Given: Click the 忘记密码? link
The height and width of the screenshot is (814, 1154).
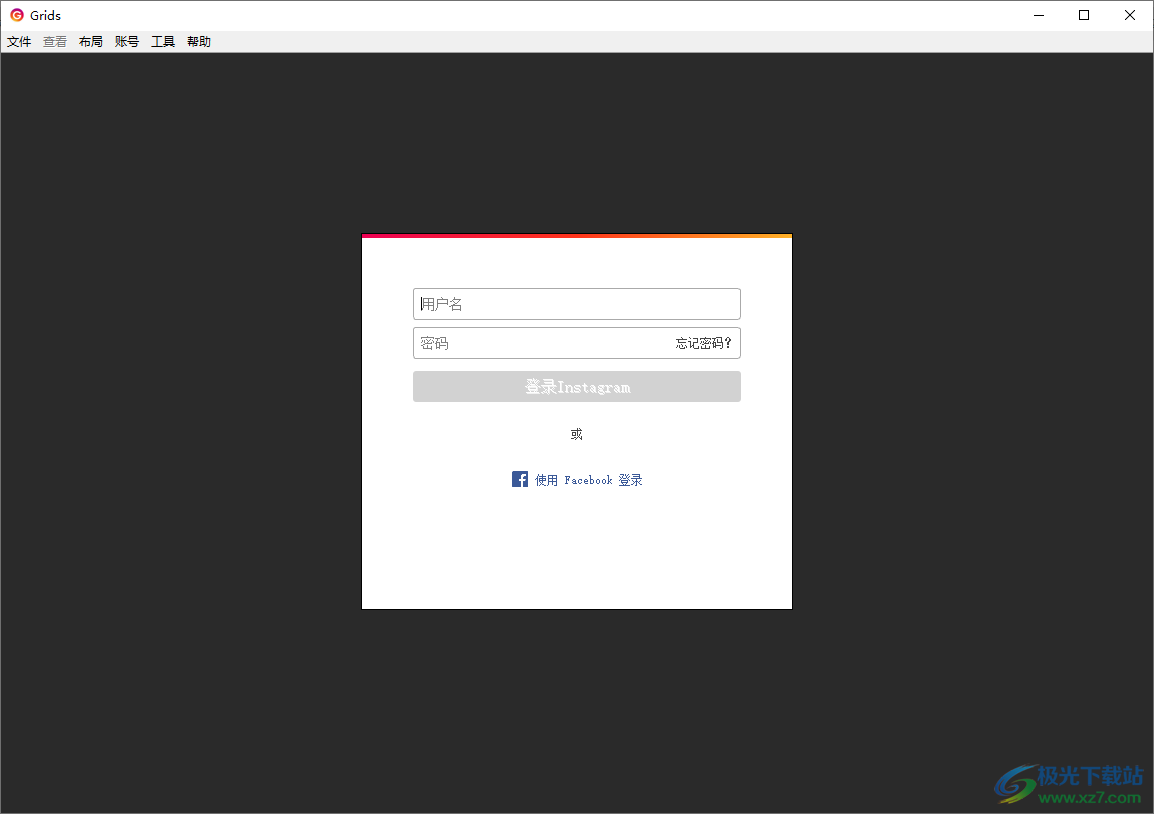Looking at the screenshot, I should tap(703, 343).
